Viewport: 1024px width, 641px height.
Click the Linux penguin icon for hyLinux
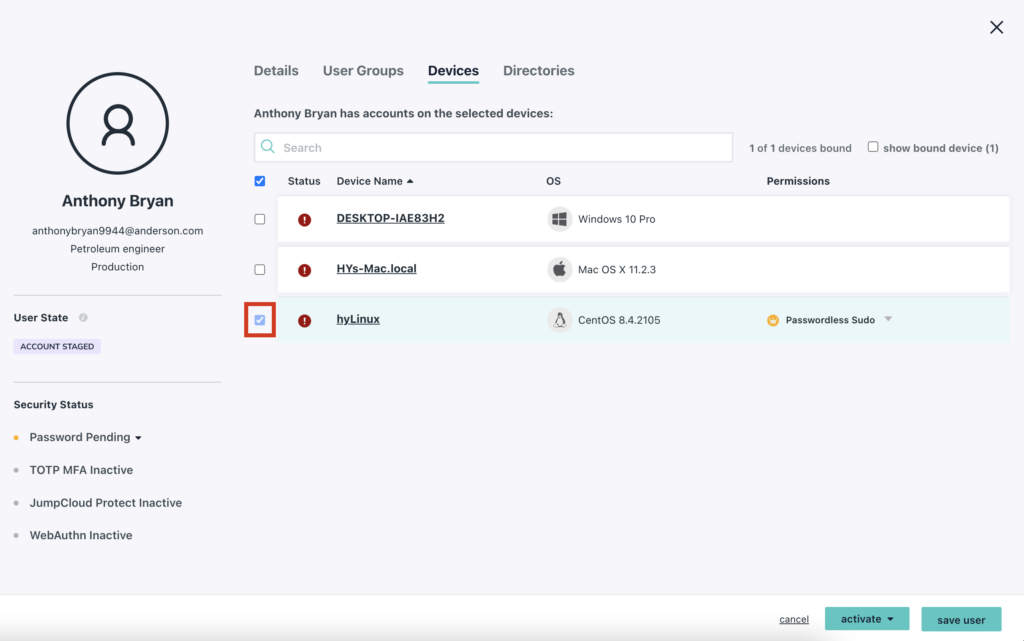point(559,320)
